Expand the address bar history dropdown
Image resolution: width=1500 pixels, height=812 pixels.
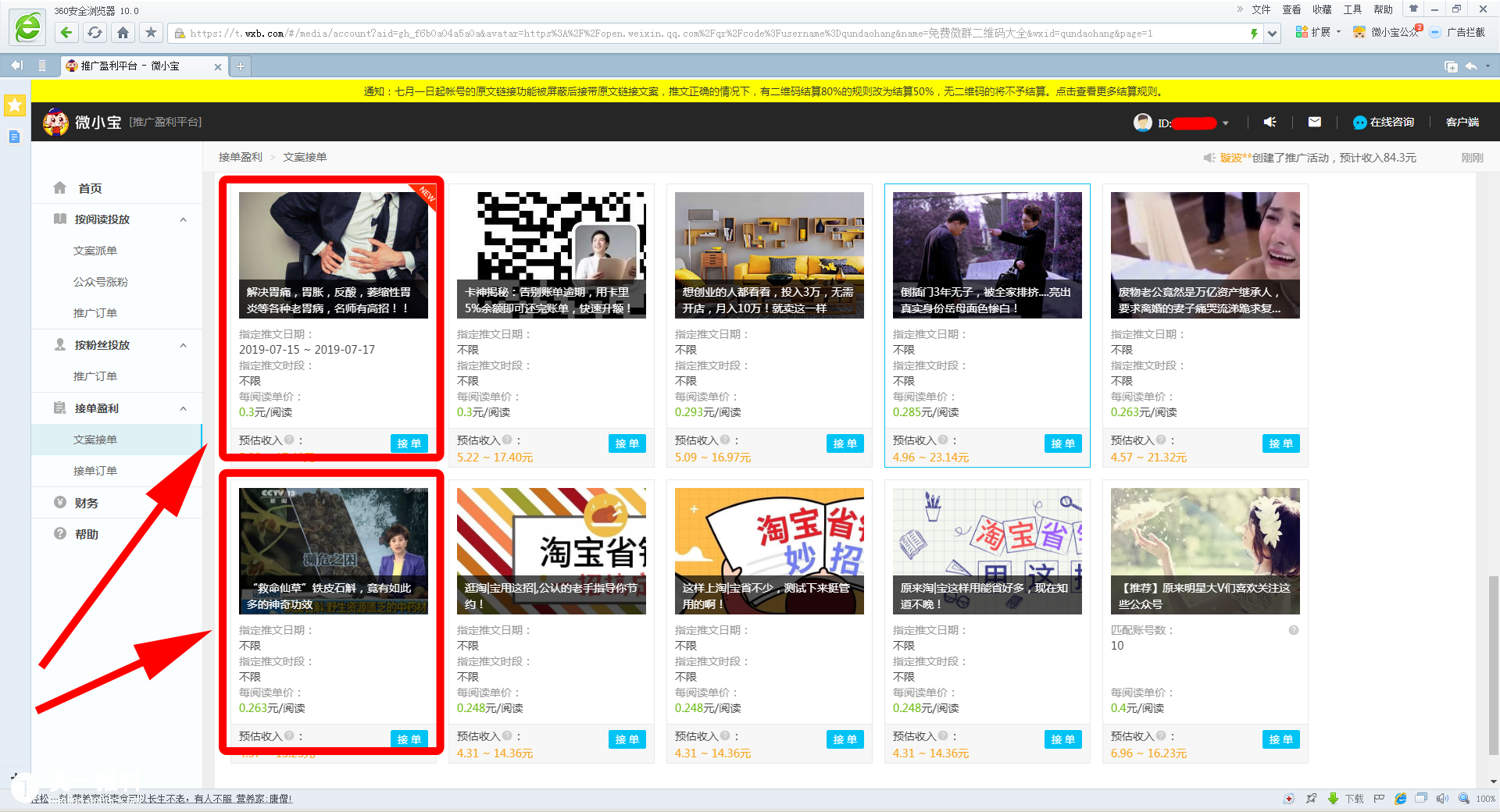[x=1273, y=34]
